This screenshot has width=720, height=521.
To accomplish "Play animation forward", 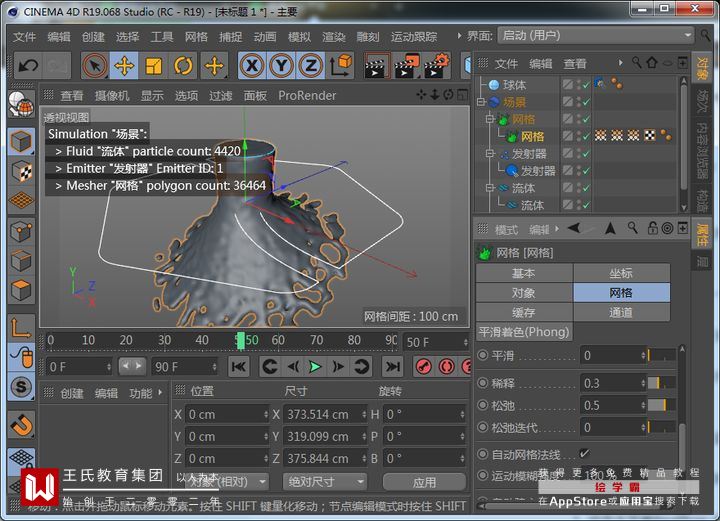I will (x=315, y=367).
